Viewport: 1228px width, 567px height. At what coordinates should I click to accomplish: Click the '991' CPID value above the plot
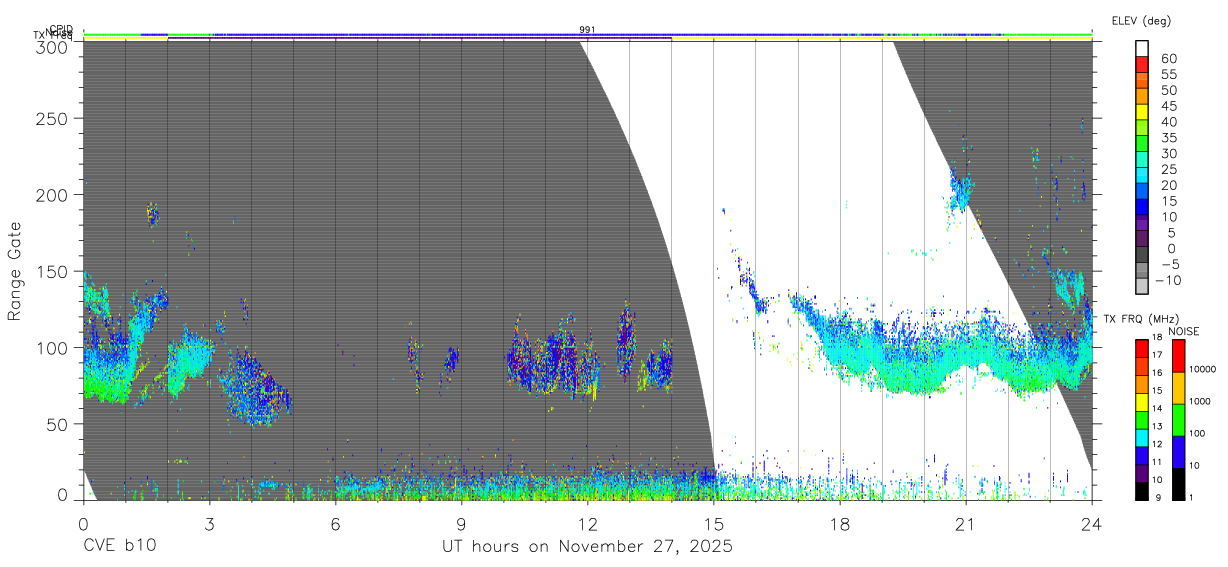588,30
